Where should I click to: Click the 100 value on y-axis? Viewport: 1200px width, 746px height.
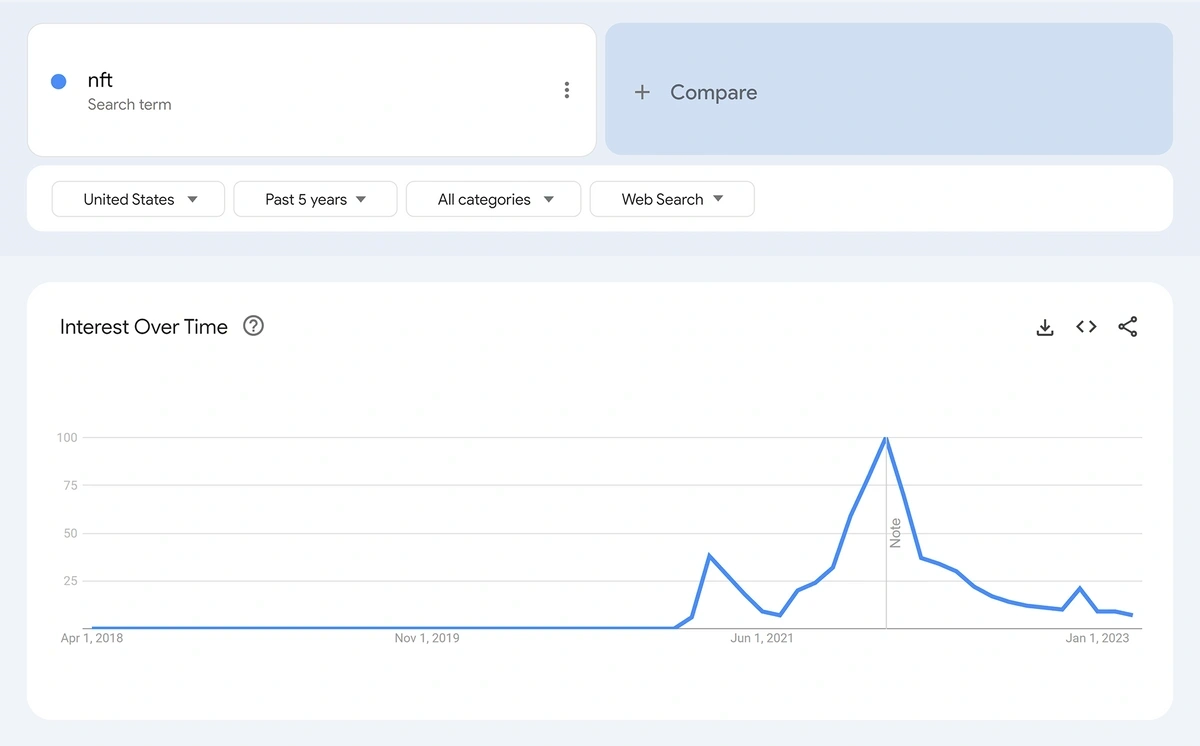pos(67,438)
